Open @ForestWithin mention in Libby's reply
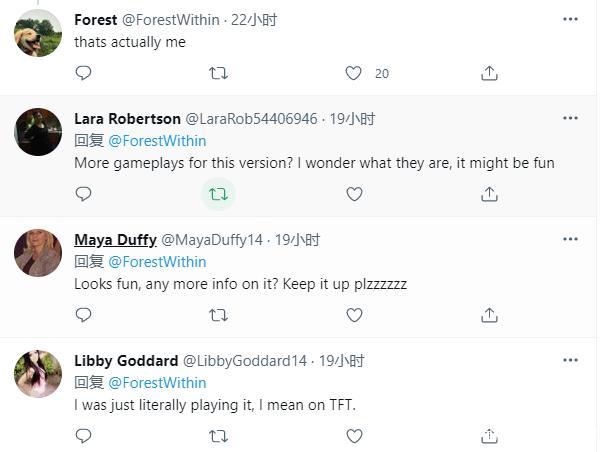 157,383
